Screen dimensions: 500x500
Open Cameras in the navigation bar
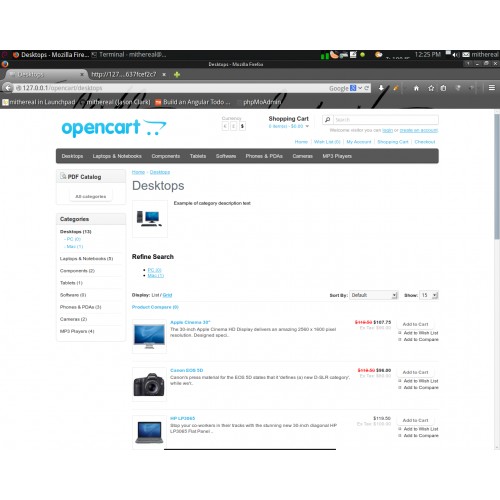point(303,156)
